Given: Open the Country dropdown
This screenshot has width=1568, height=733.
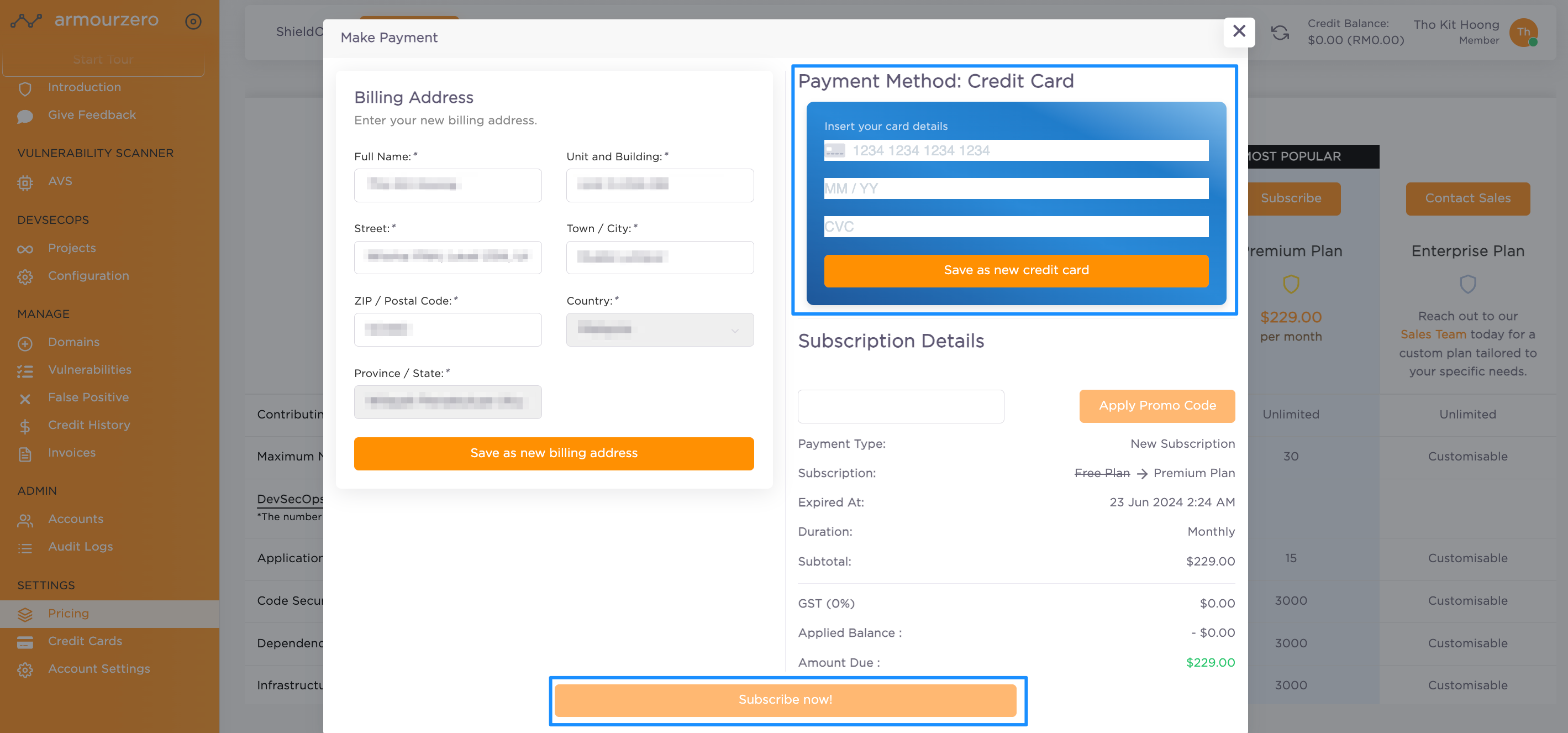Looking at the screenshot, I should pos(660,329).
